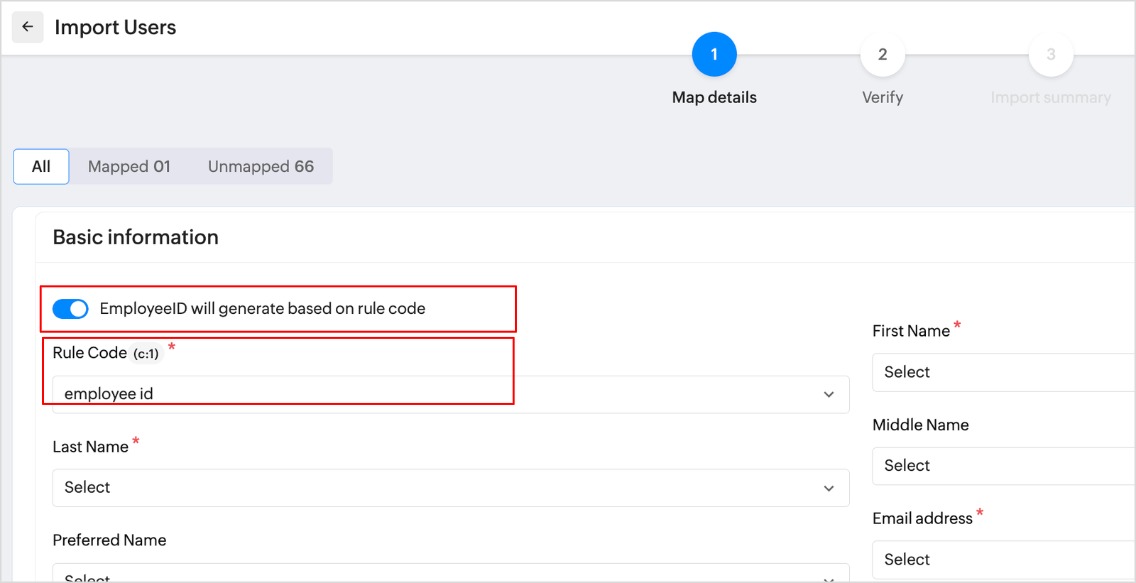Click step 3 Import summary circle

tap(1050, 55)
